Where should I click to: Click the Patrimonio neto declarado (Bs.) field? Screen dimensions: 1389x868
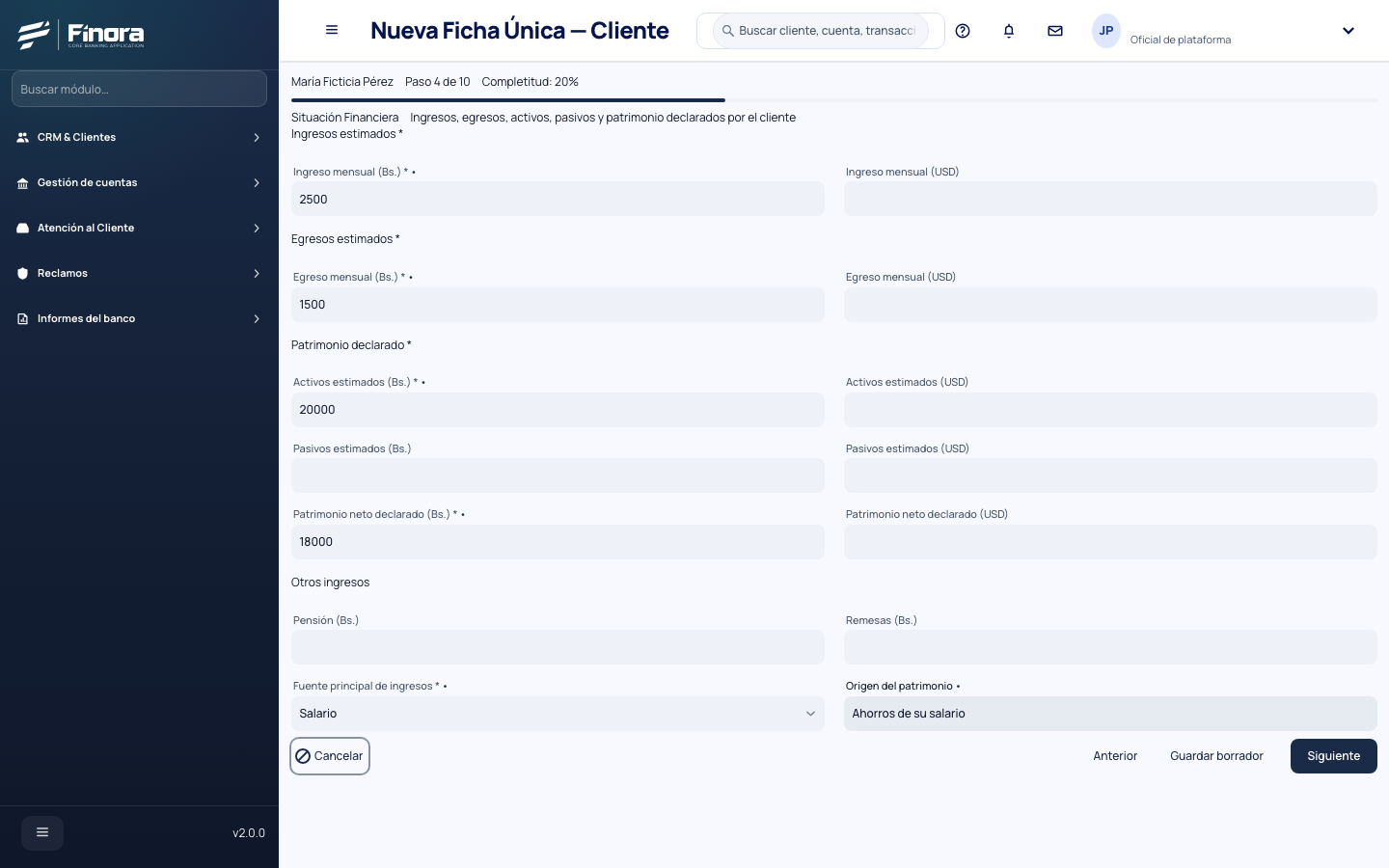pos(558,542)
